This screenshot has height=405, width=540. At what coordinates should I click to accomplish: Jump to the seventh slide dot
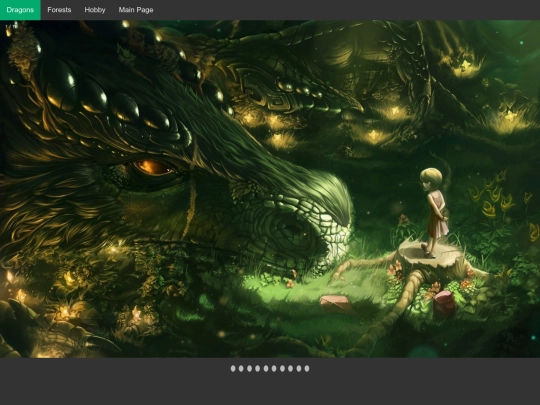282,368
